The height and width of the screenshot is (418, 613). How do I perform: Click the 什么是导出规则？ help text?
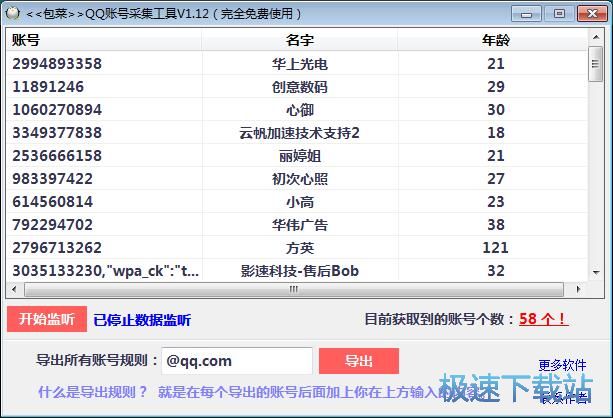pos(93,391)
